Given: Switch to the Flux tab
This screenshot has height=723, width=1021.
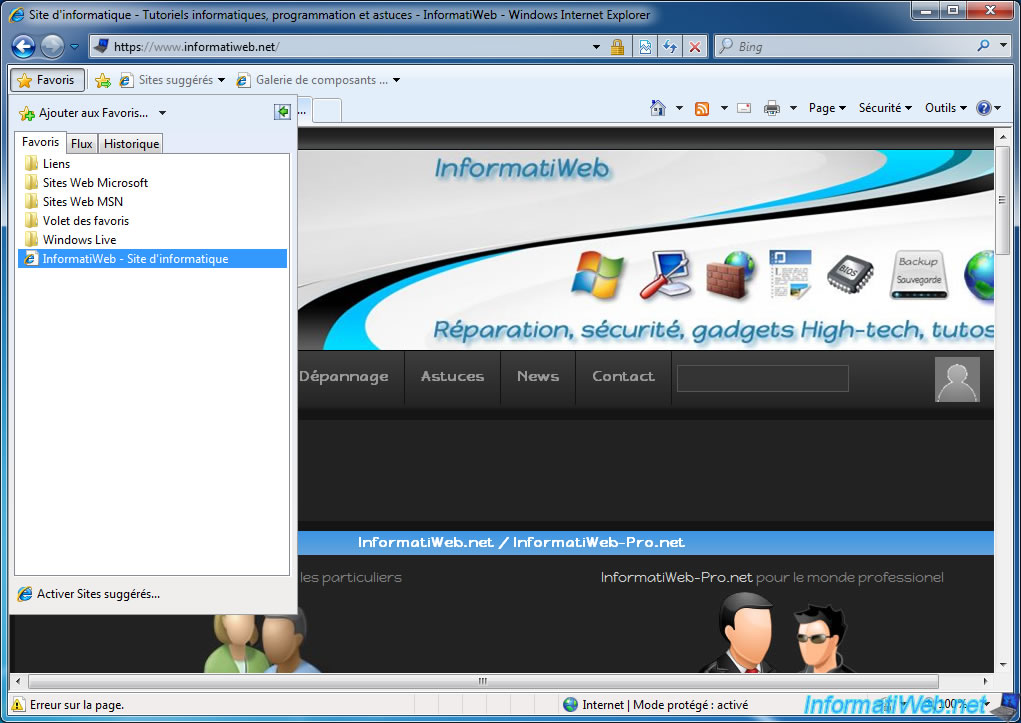Looking at the screenshot, I should 81,143.
